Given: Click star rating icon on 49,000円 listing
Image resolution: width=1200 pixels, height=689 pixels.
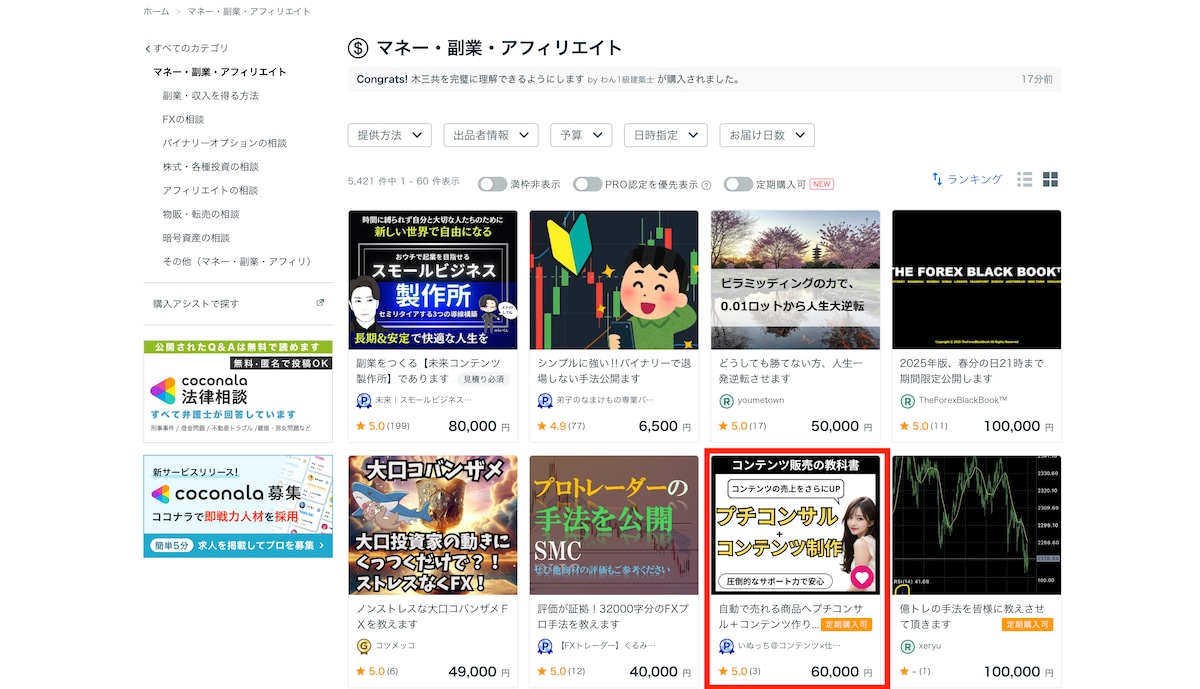Looking at the screenshot, I should 362,671.
